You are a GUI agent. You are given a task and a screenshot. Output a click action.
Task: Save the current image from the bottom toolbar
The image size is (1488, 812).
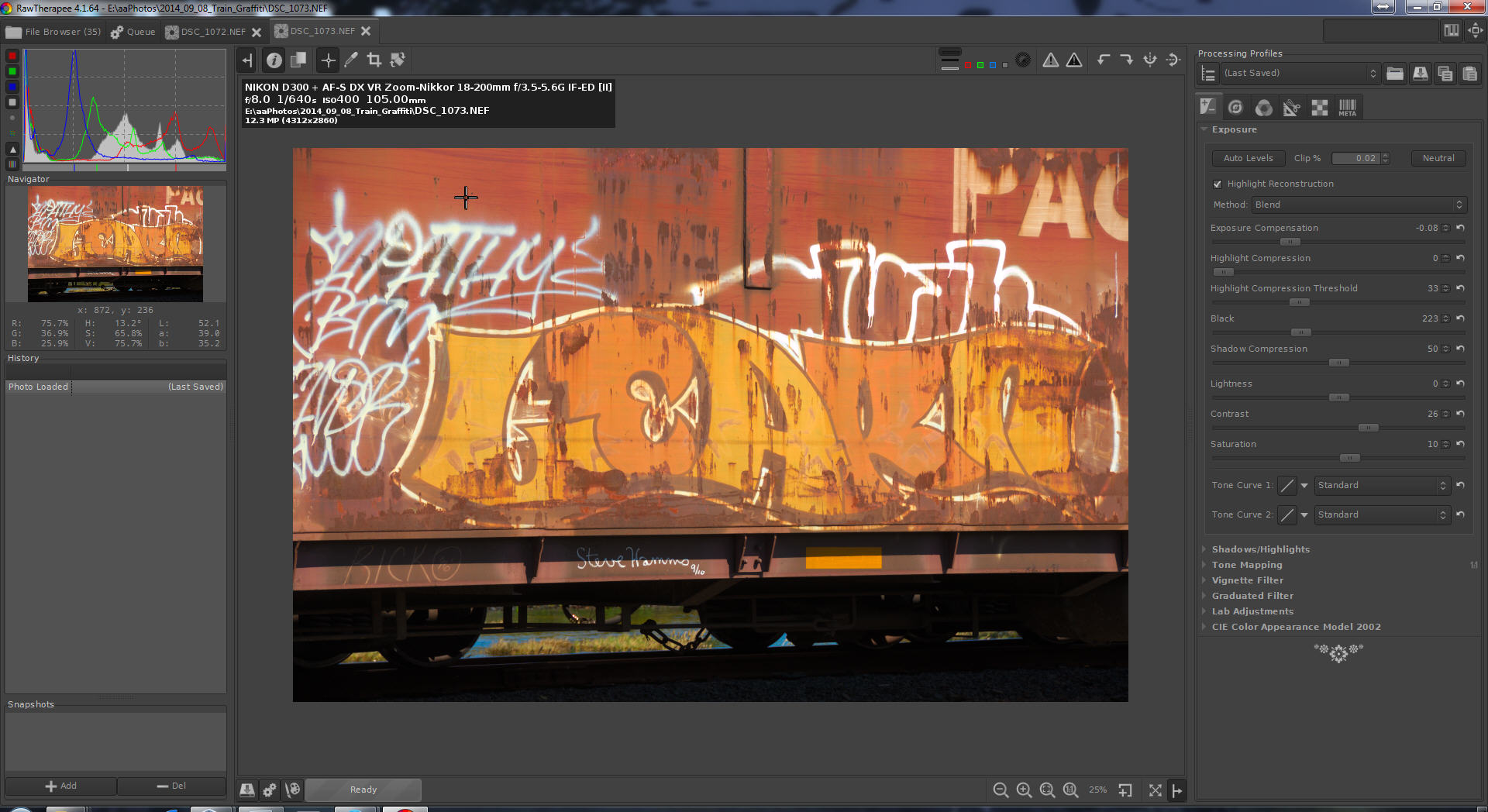247,790
